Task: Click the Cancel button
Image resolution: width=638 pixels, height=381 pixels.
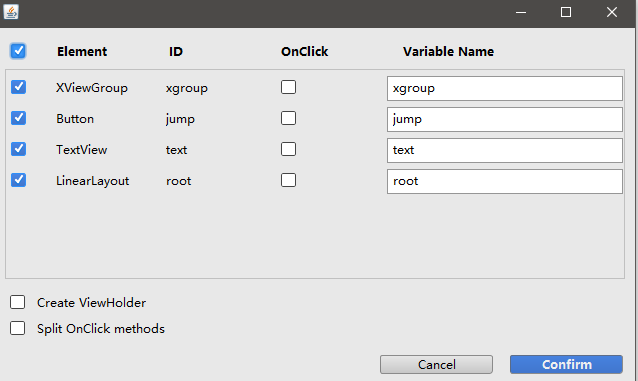Action: click(x=436, y=364)
